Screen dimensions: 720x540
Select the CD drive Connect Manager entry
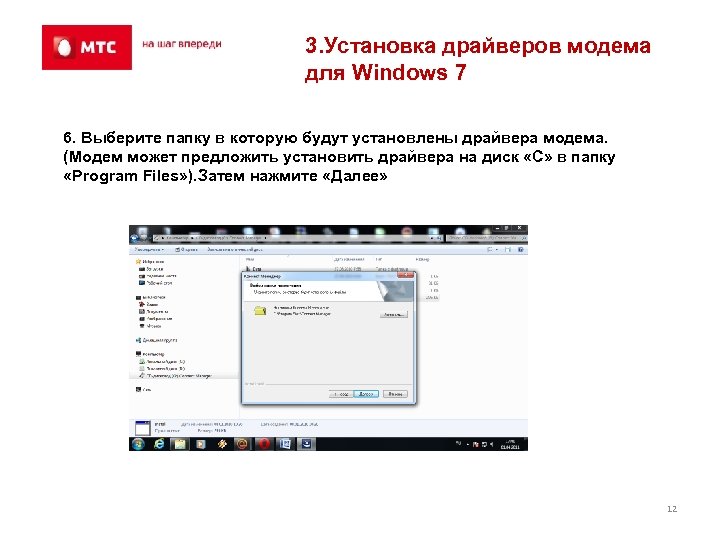click(x=176, y=376)
